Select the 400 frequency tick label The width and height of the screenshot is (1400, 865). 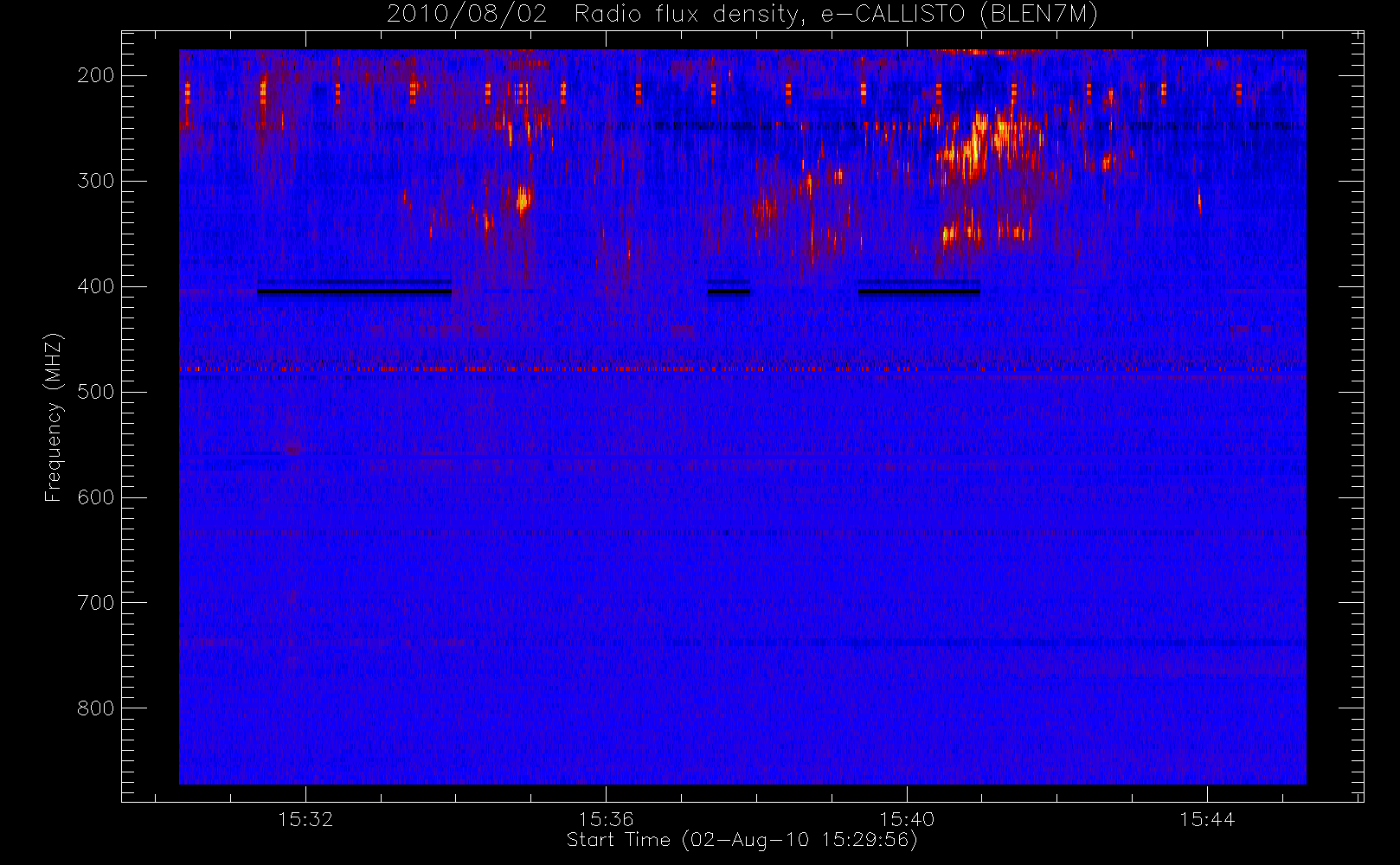96,286
